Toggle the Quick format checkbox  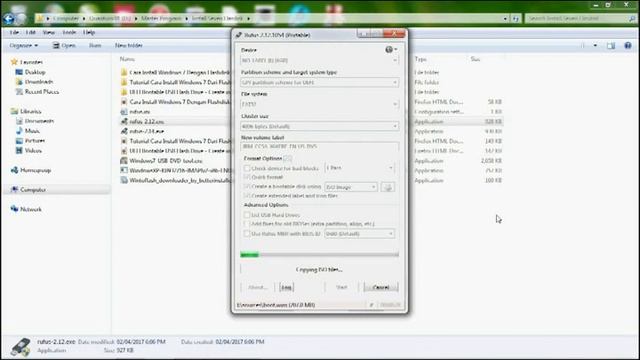tap(247, 177)
